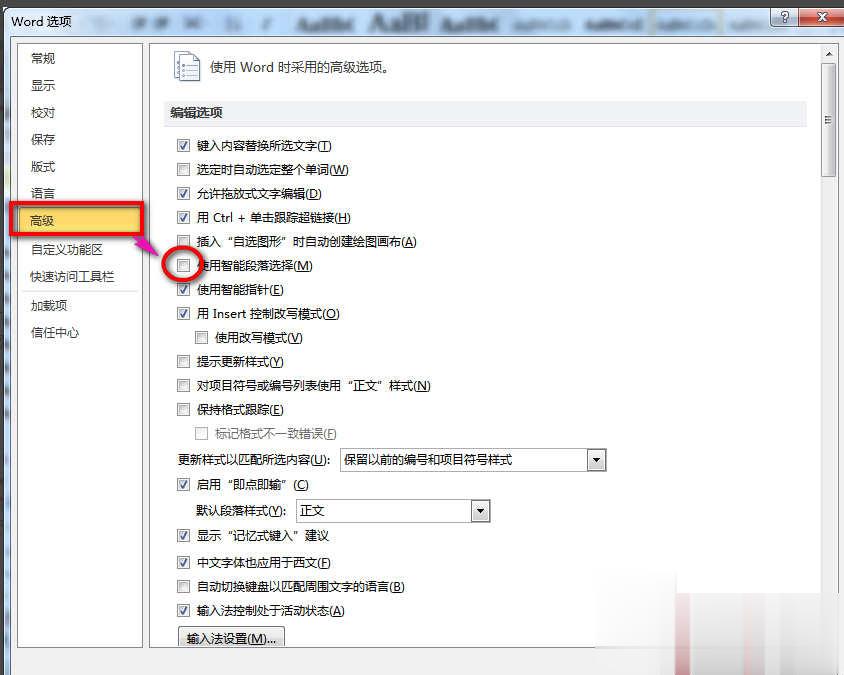
Task: Click the 更新样式以匹配所选内容(U) label
Action: 254,460
